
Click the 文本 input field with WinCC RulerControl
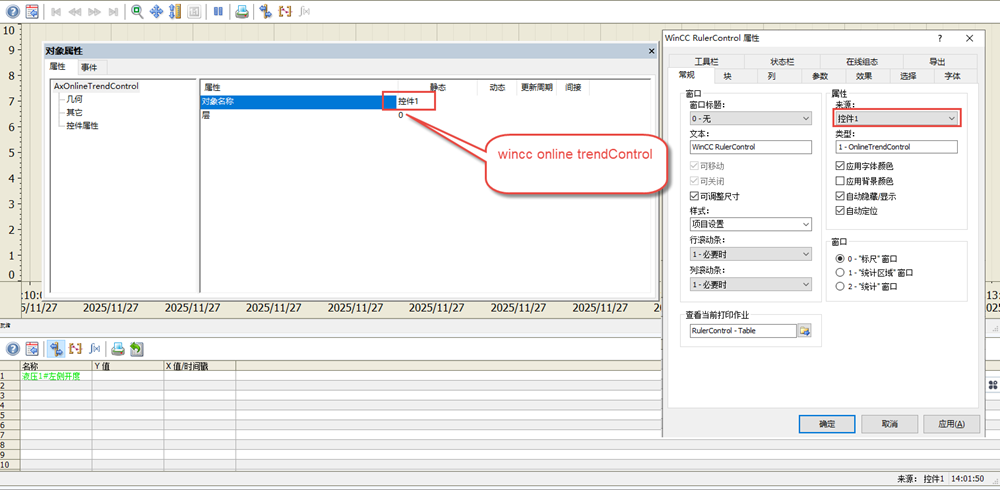pyautogui.click(x=750, y=147)
